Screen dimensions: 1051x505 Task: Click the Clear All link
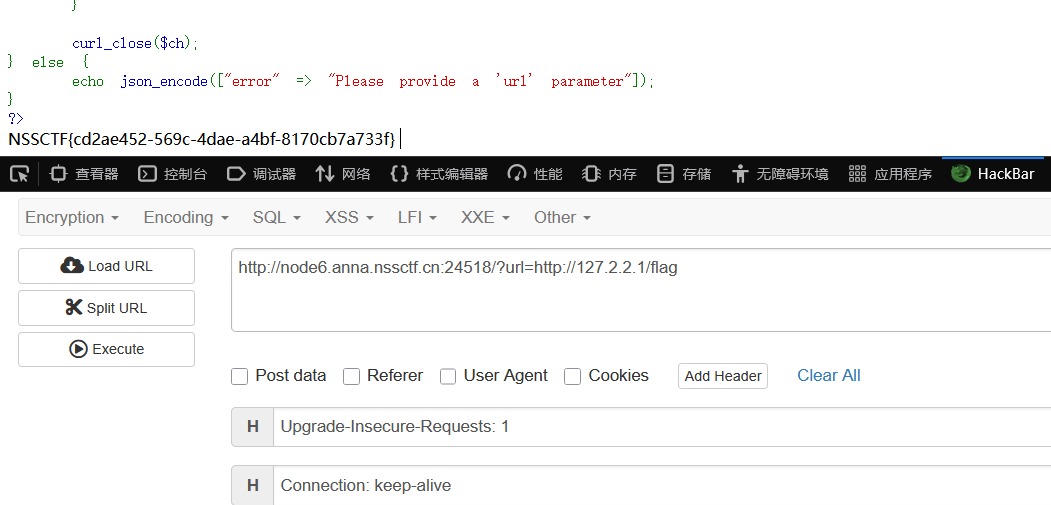[x=828, y=376]
